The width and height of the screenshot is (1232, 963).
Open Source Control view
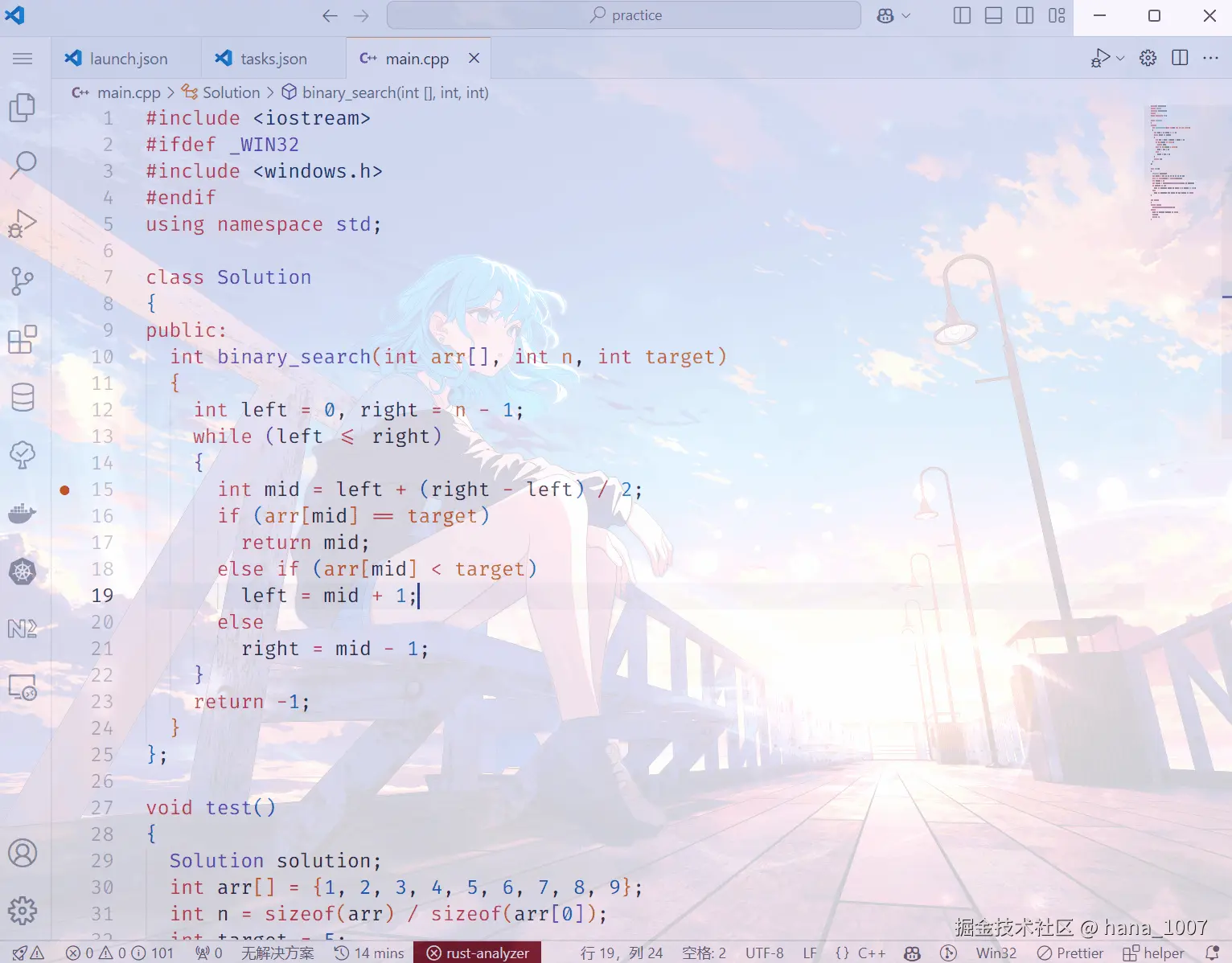point(23,281)
